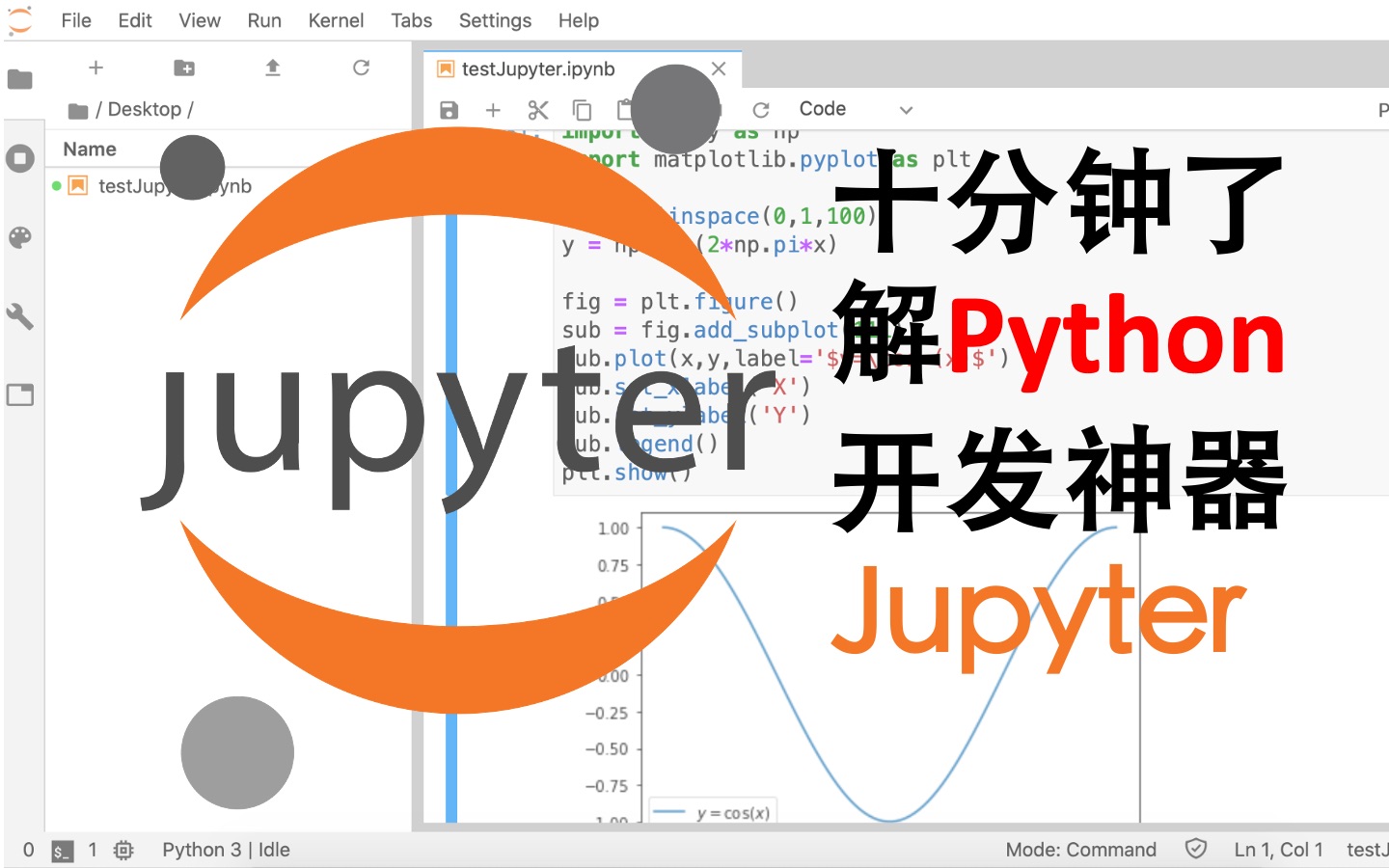
Task: Open the Edit menu
Action: (x=135, y=20)
